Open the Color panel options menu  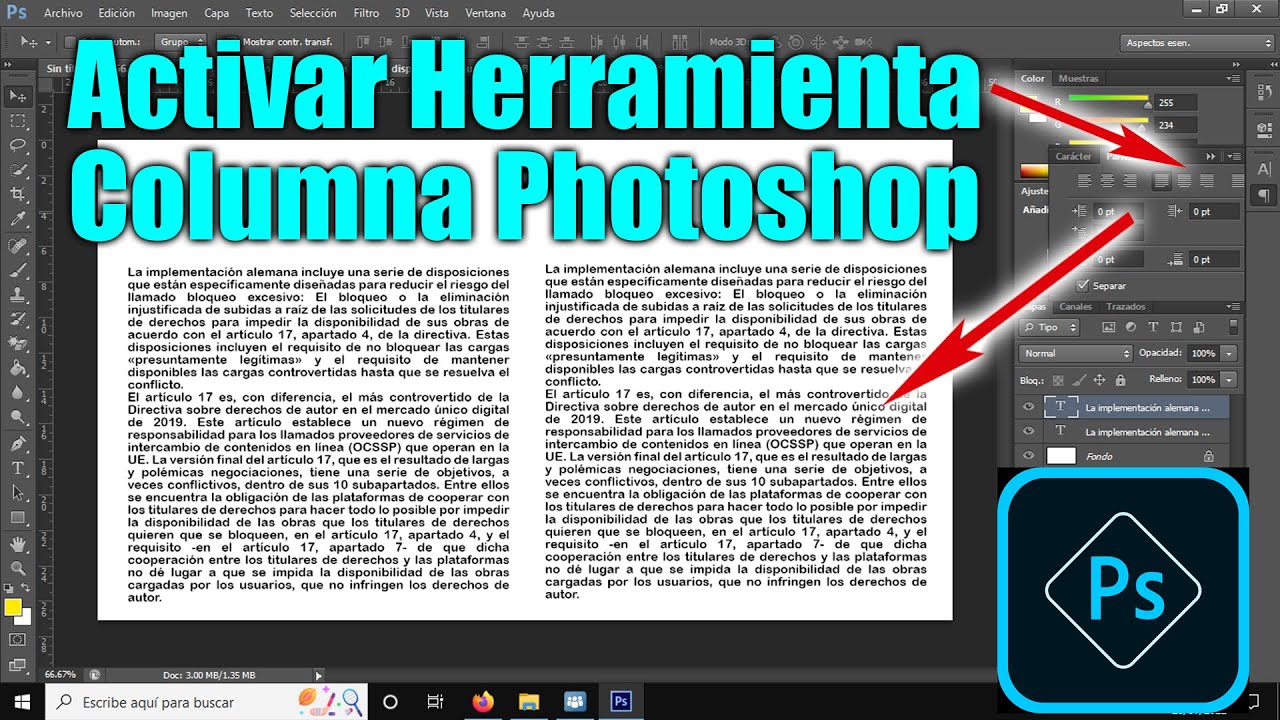pos(1233,78)
